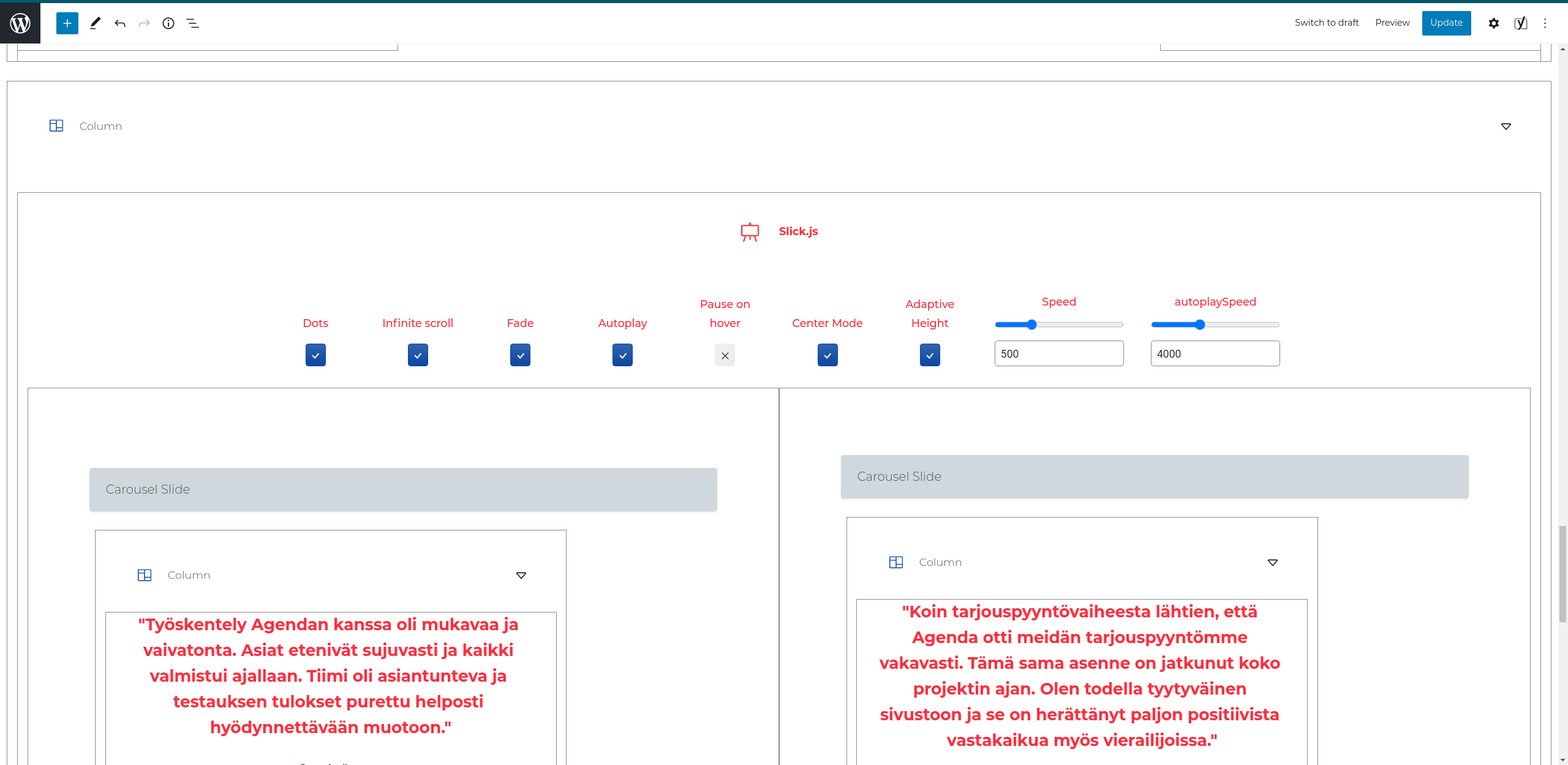Open the list view outline

point(192,23)
